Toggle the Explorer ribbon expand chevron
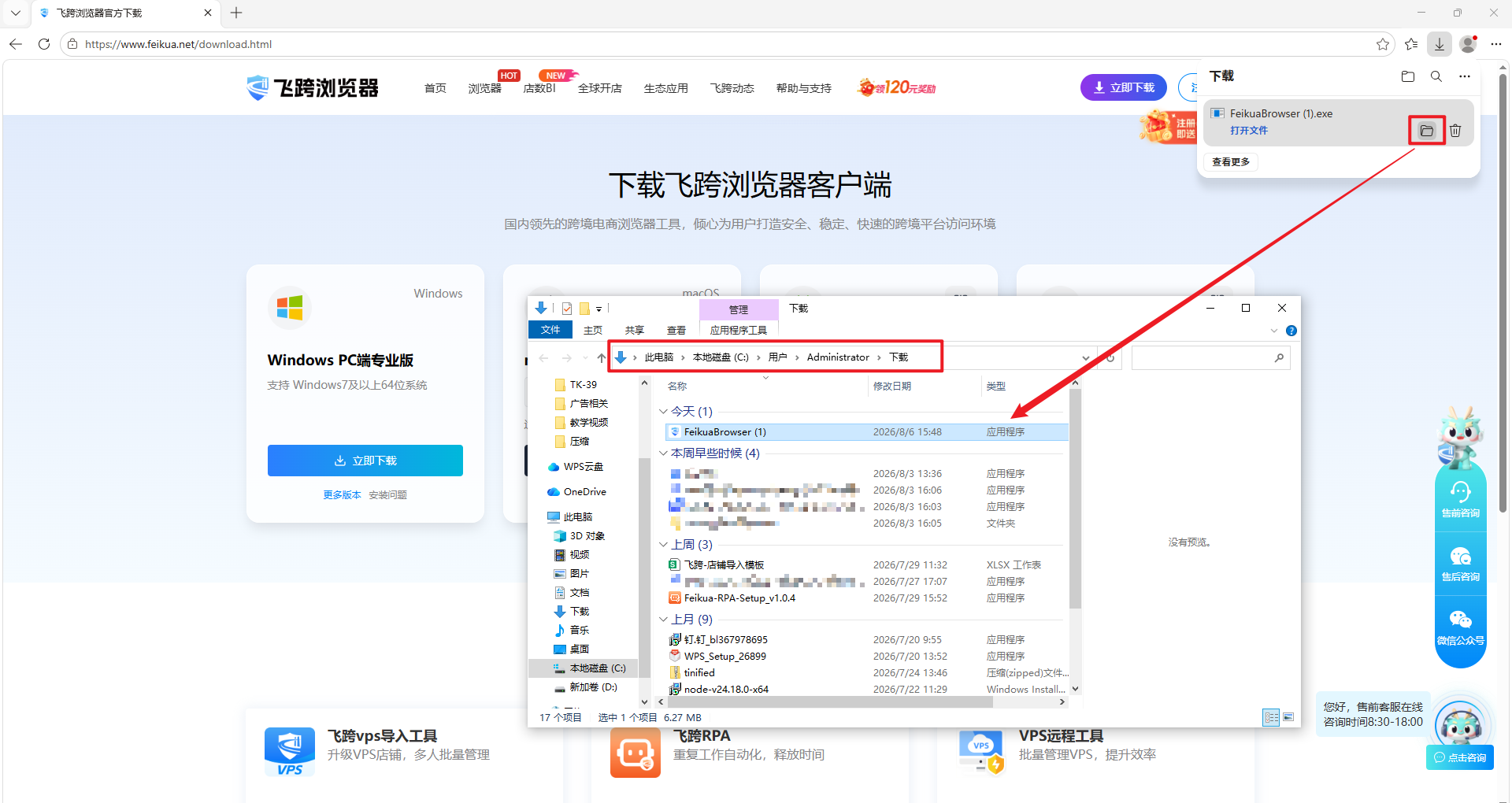This screenshot has height=803, width=1512. [x=1274, y=331]
